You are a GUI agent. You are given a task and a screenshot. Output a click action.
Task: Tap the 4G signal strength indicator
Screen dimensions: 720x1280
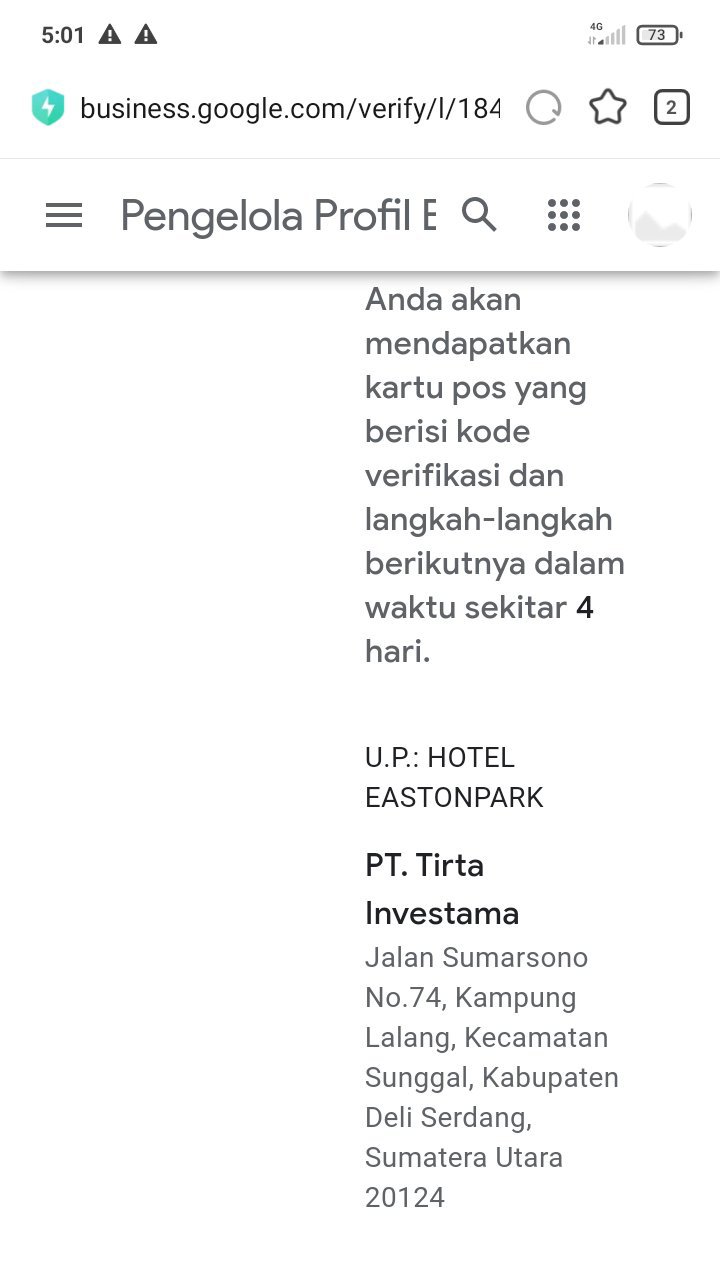coord(607,35)
